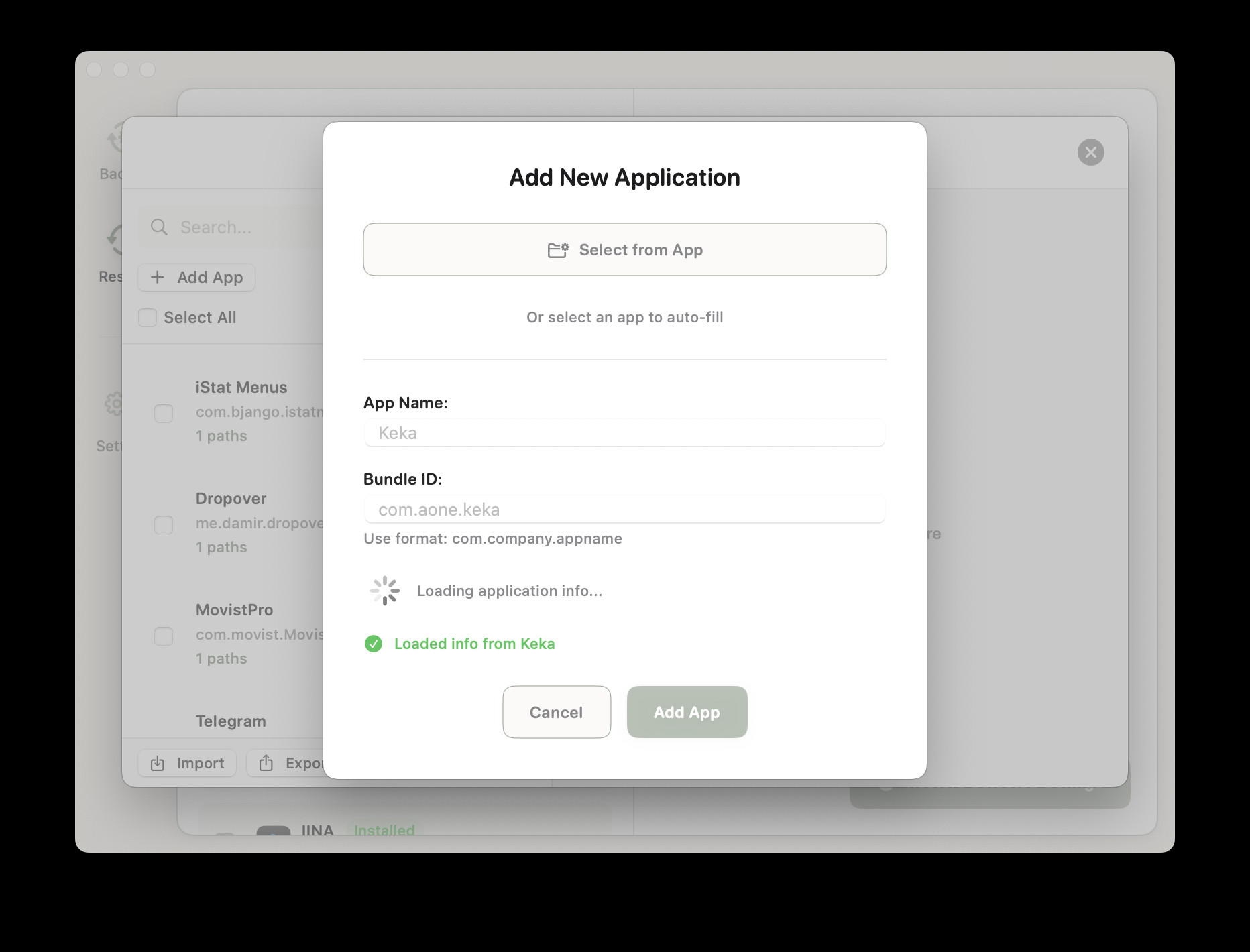
Task: Click "1 paths" under MovistPro
Action: point(221,658)
